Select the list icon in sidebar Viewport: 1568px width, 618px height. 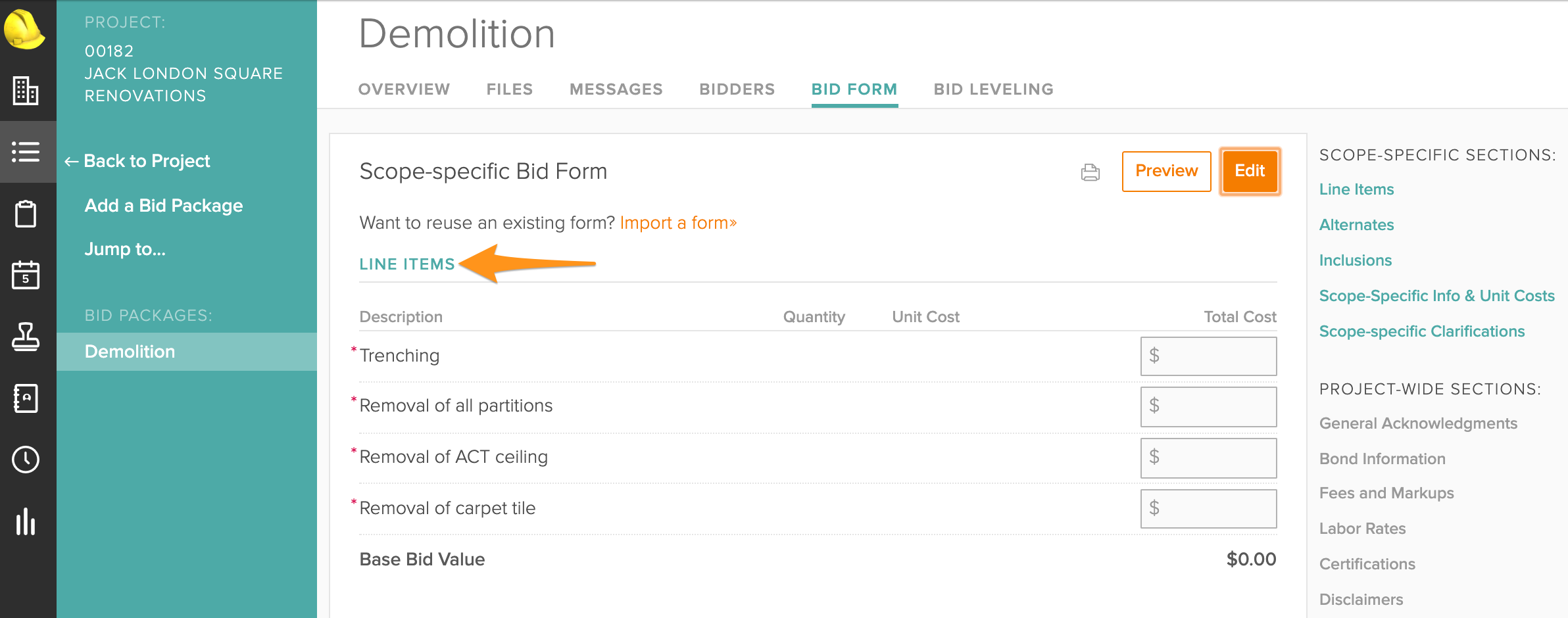point(26,152)
